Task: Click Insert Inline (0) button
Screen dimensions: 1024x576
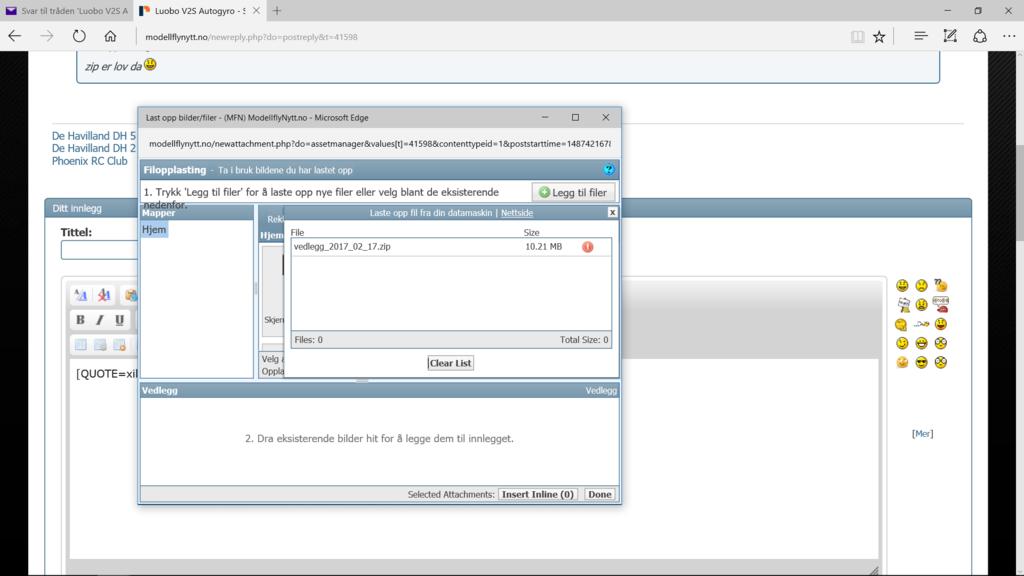Action: point(538,494)
